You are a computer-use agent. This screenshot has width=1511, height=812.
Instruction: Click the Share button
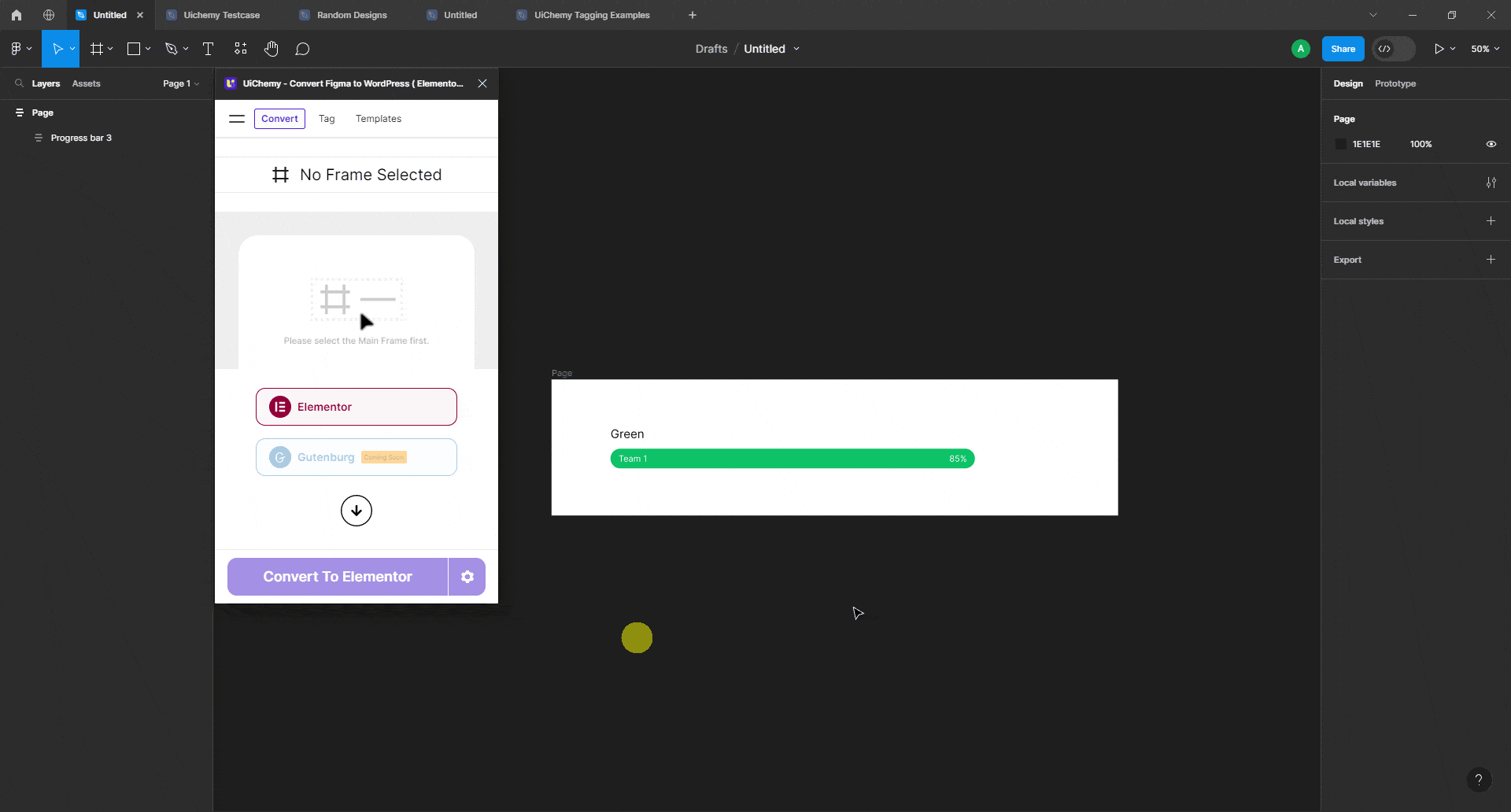1343,48
